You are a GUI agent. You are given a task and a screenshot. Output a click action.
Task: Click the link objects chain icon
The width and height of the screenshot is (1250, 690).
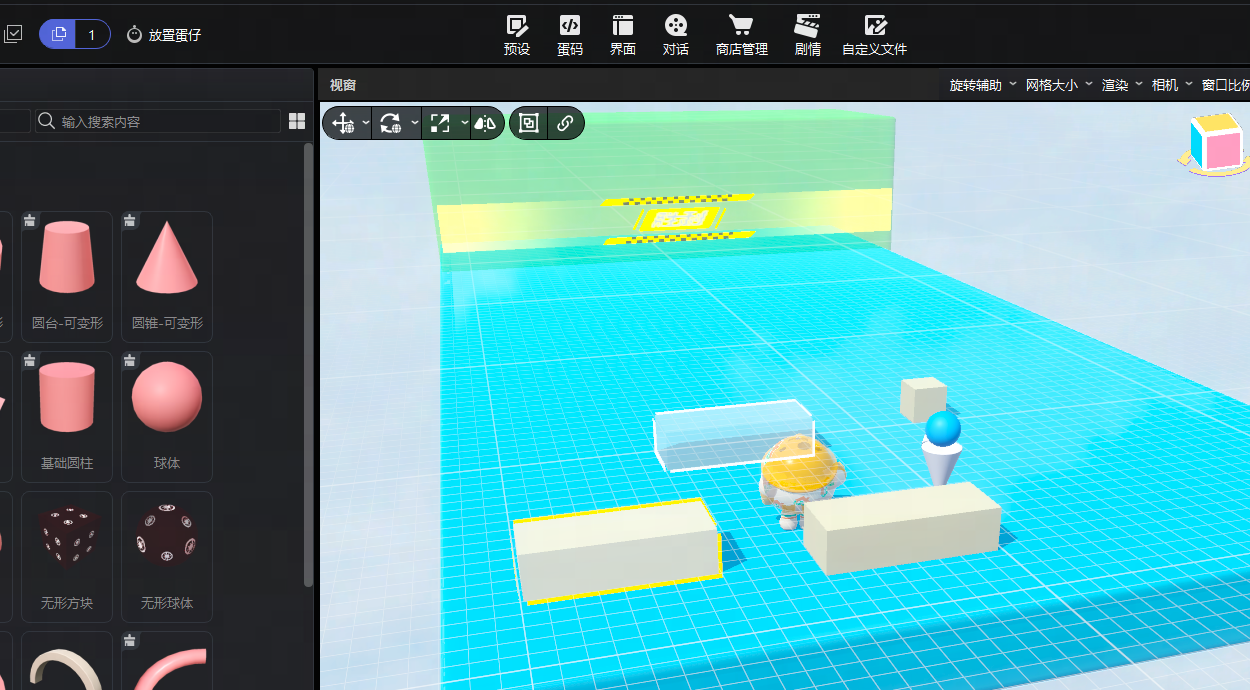pyautogui.click(x=565, y=123)
